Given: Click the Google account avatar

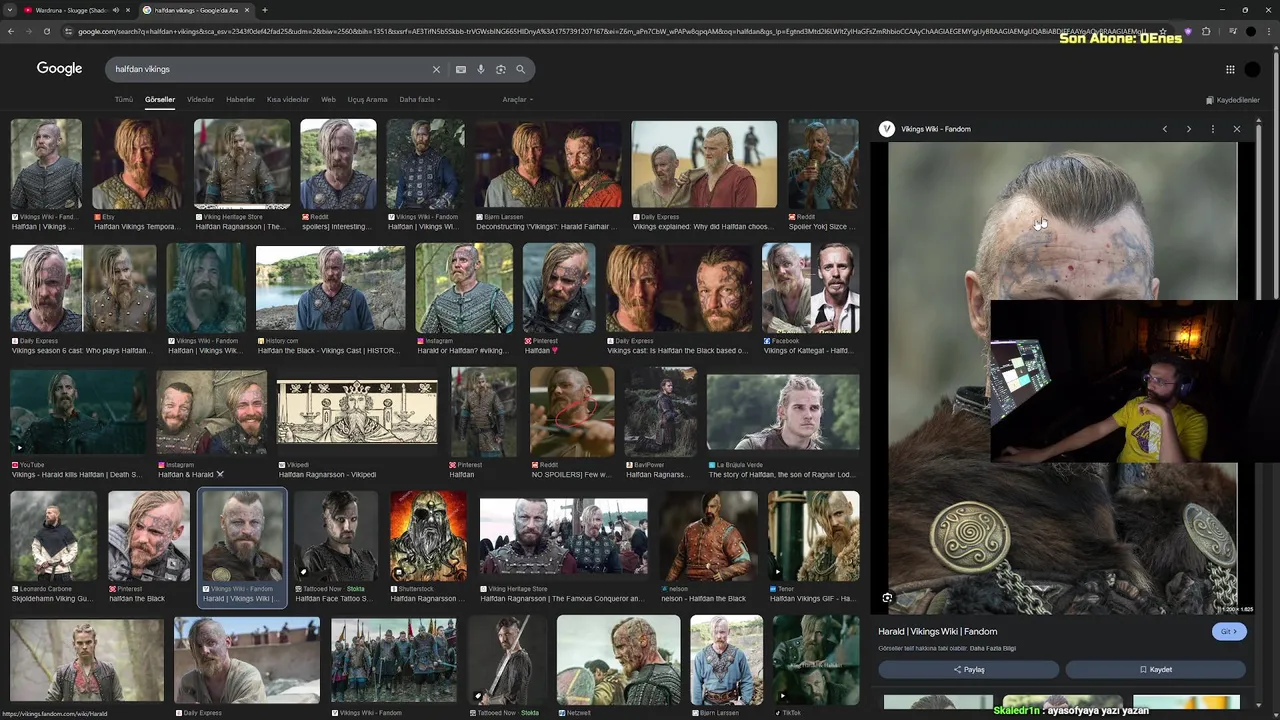Looking at the screenshot, I should coord(1253,69).
